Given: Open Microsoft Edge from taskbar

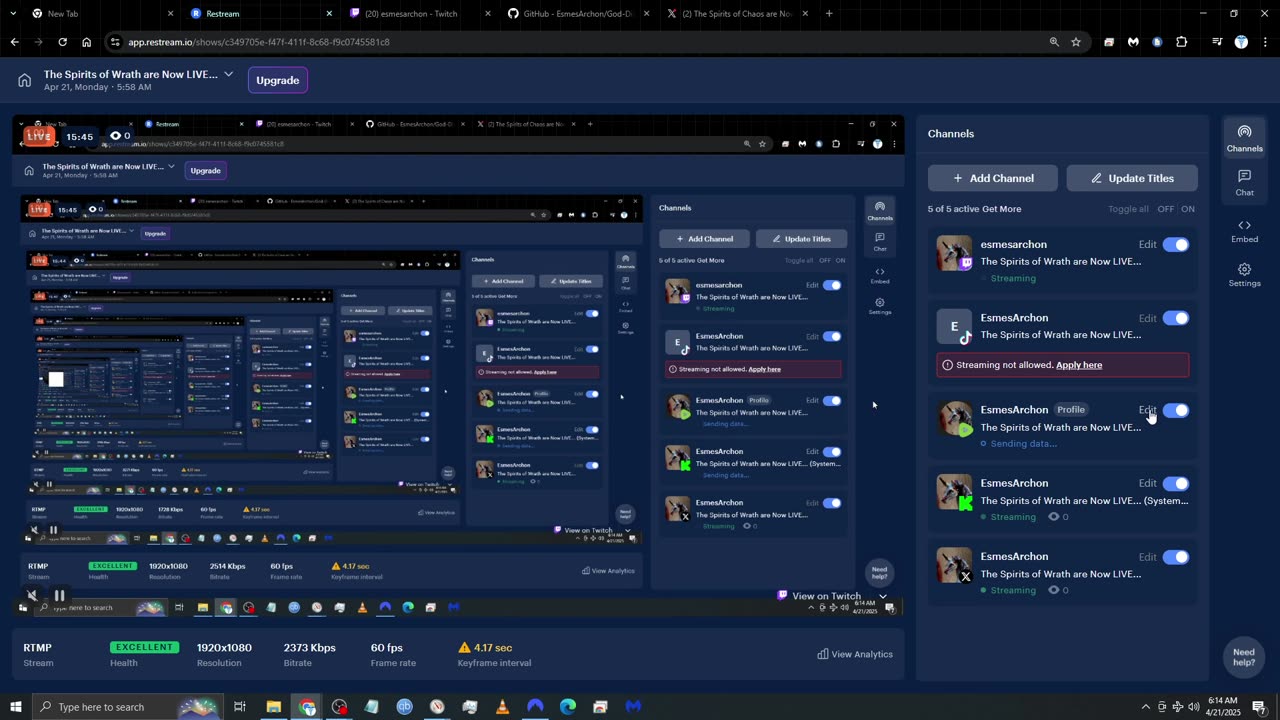Looking at the screenshot, I should (x=568, y=707).
